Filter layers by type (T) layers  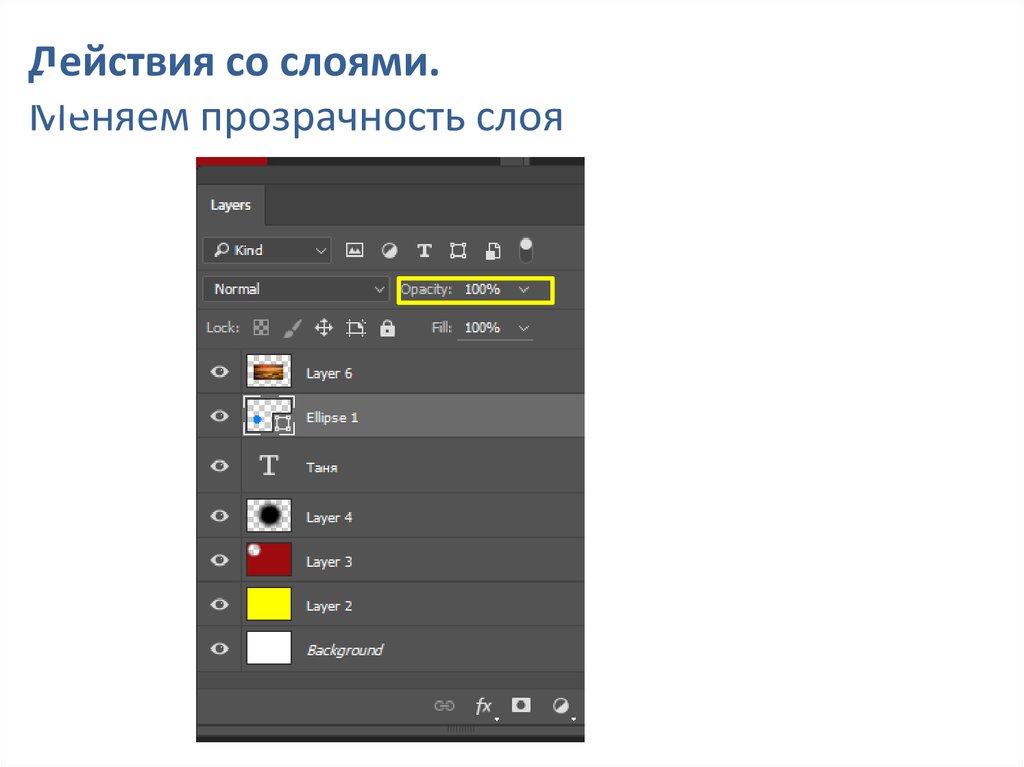tap(424, 250)
